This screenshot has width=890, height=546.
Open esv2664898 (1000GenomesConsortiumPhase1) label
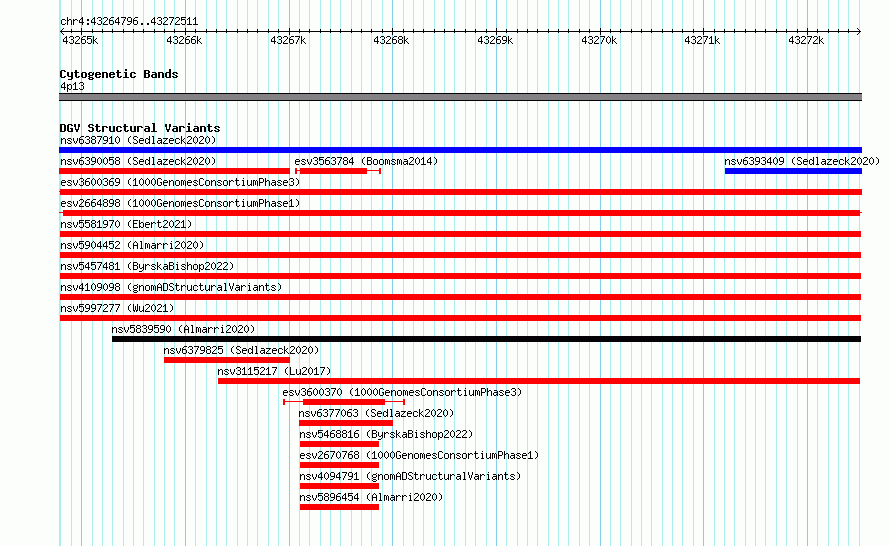(x=180, y=203)
